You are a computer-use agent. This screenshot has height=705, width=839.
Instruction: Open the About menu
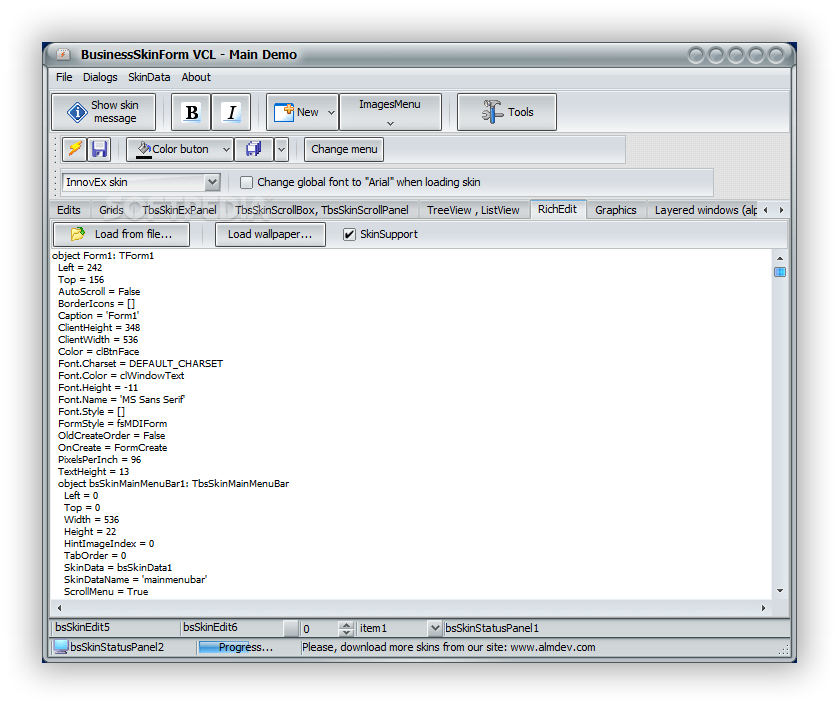pos(196,77)
